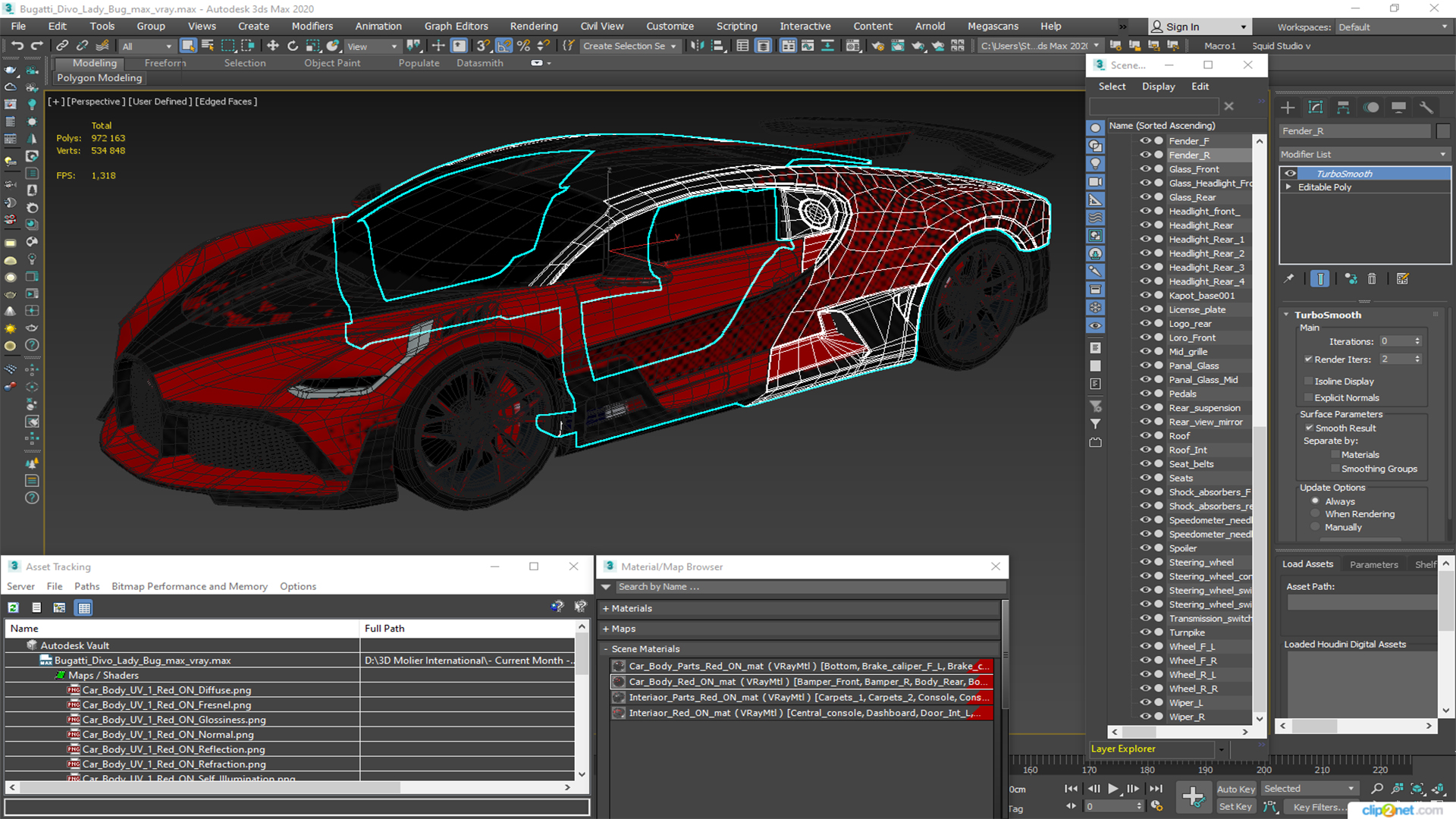
Task: Switch to the Freeform ribbon tab
Action: tap(165, 63)
